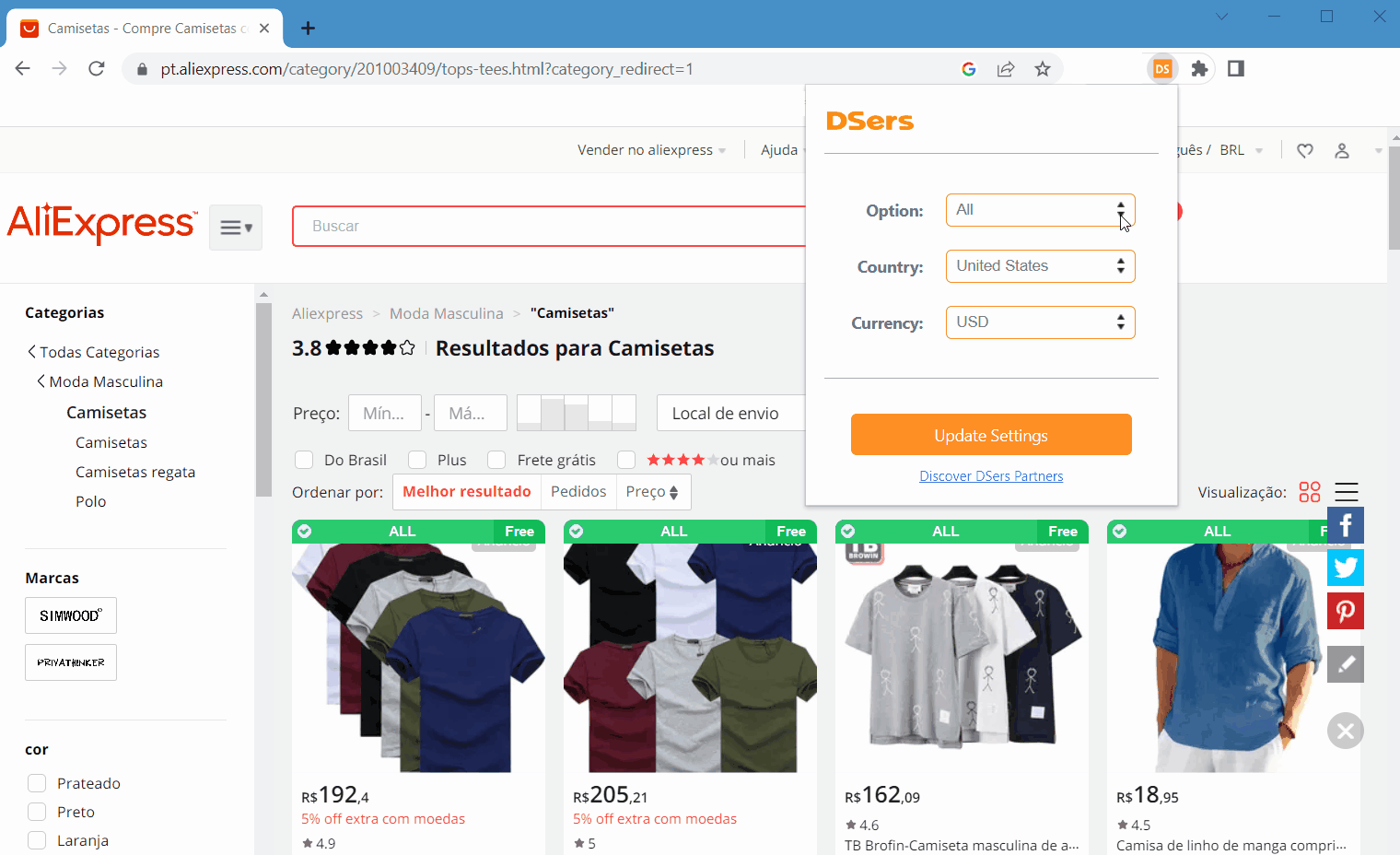
Task: Click the price distribution histogram slider
Action: [x=577, y=413]
